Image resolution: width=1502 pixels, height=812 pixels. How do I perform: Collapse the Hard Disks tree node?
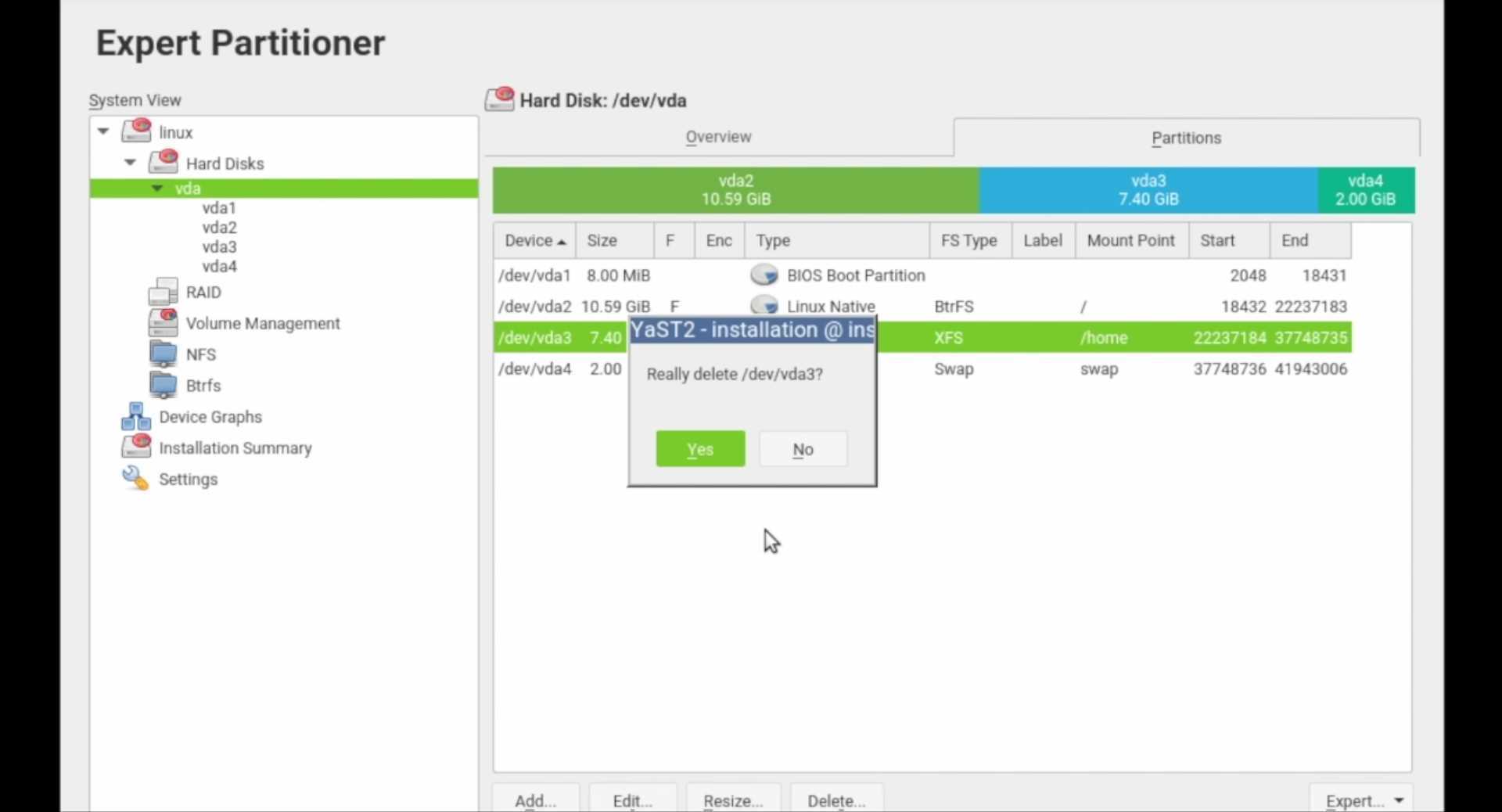coord(131,163)
